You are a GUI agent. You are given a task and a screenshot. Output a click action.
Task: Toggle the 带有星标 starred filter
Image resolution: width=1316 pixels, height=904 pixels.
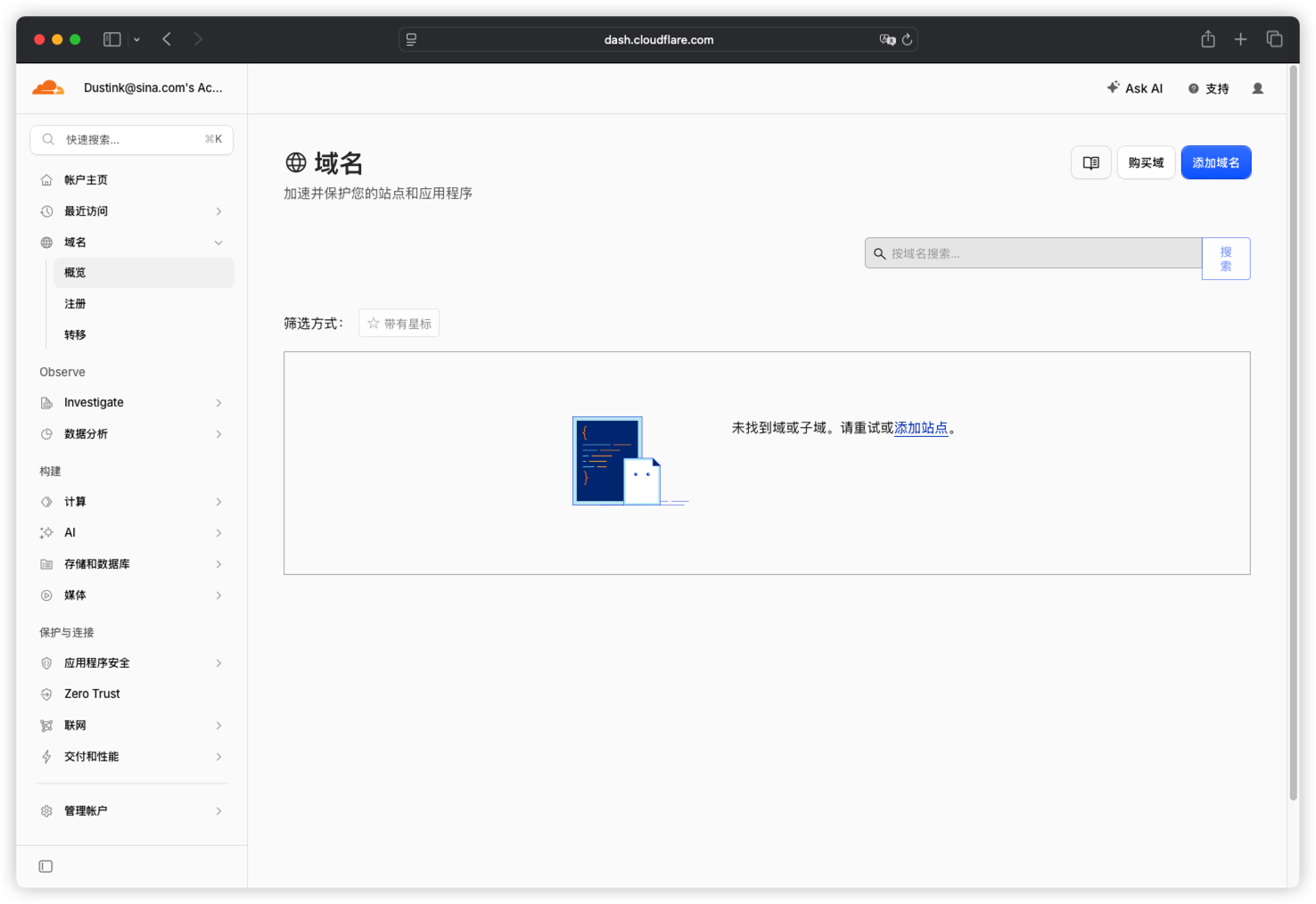[x=399, y=324]
